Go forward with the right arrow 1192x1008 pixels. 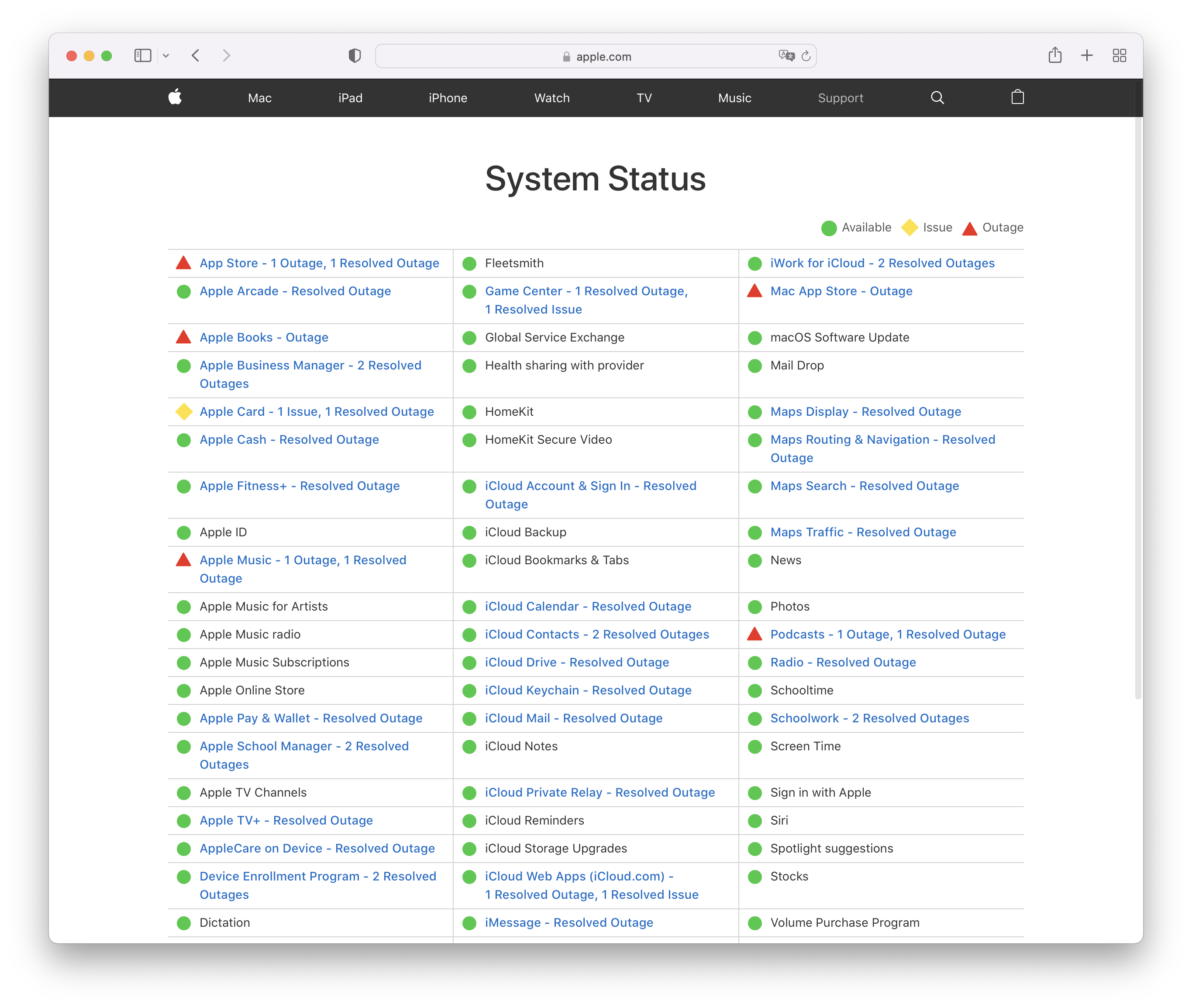[226, 55]
